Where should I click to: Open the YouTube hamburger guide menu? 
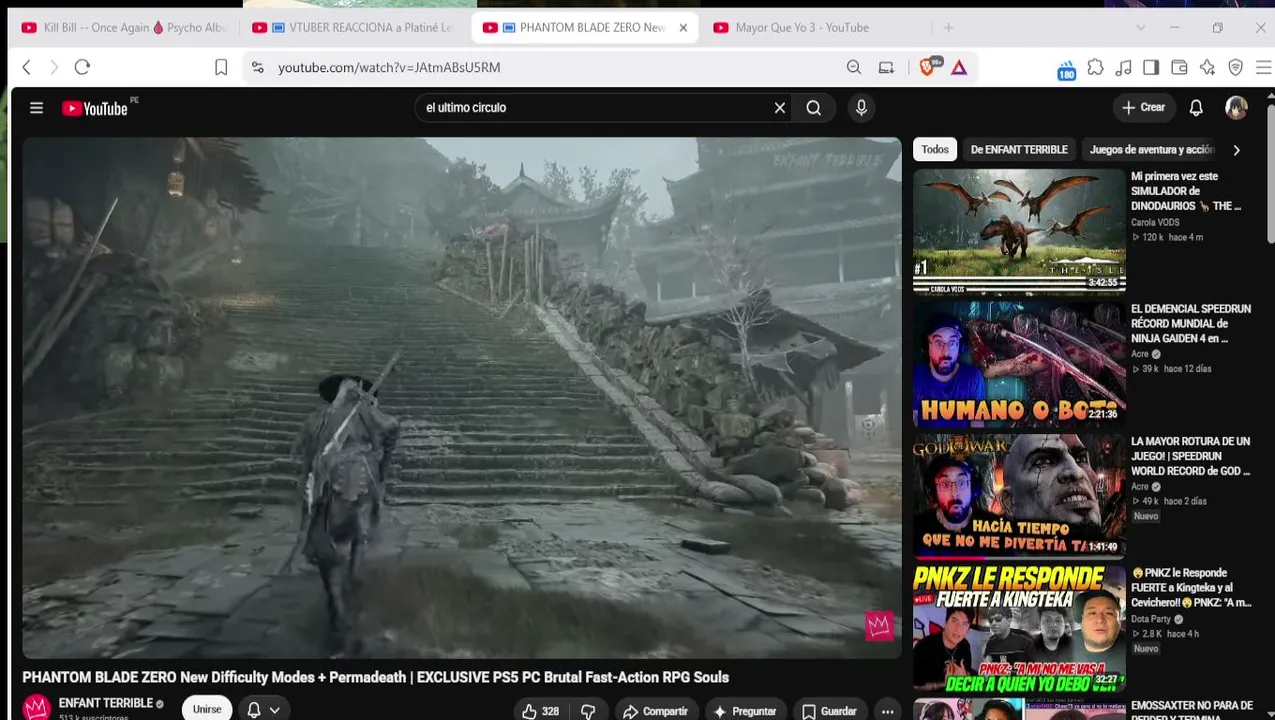36,108
